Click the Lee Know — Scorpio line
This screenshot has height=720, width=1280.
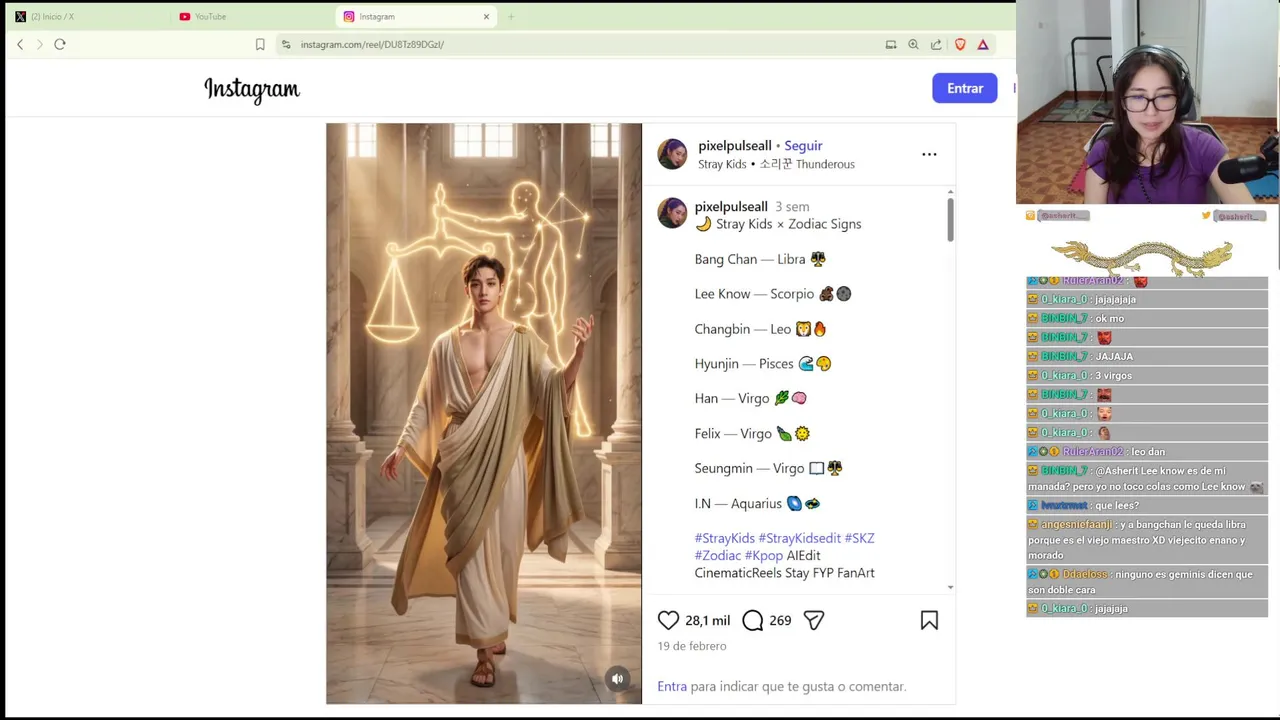(x=773, y=294)
